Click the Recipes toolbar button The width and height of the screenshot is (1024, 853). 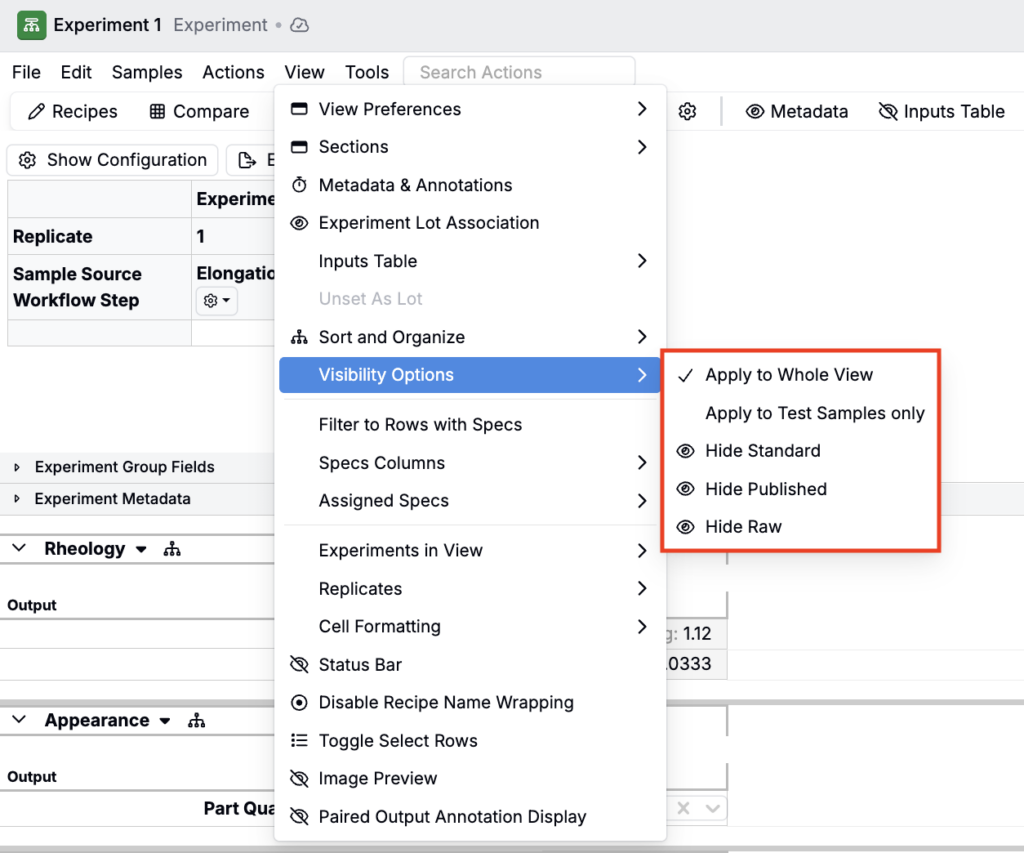coord(73,112)
